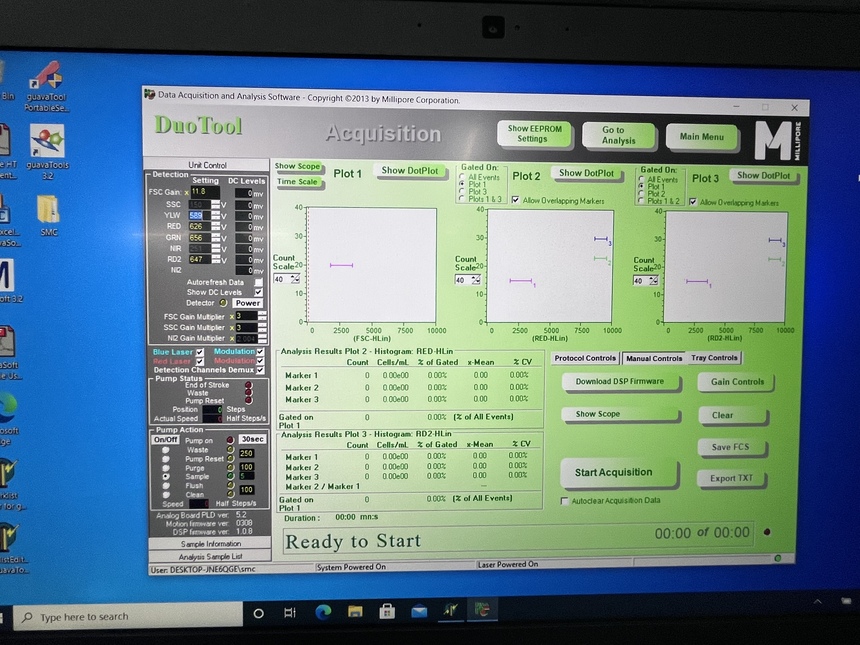Check Autoclear Acquisition Data option
This screenshot has width=860, height=645.
pyautogui.click(x=565, y=501)
